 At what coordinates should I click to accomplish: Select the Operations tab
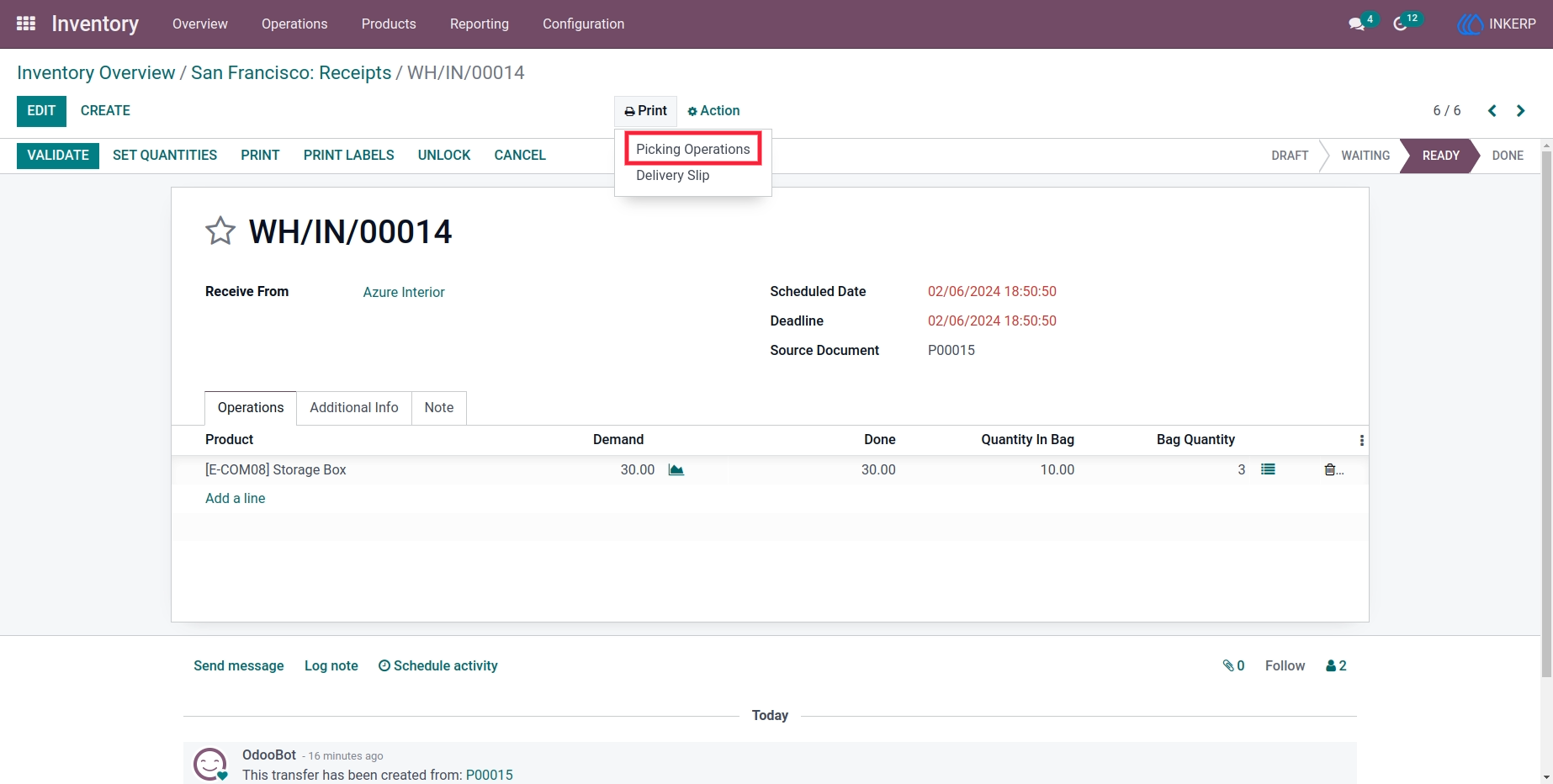click(x=251, y=407)
